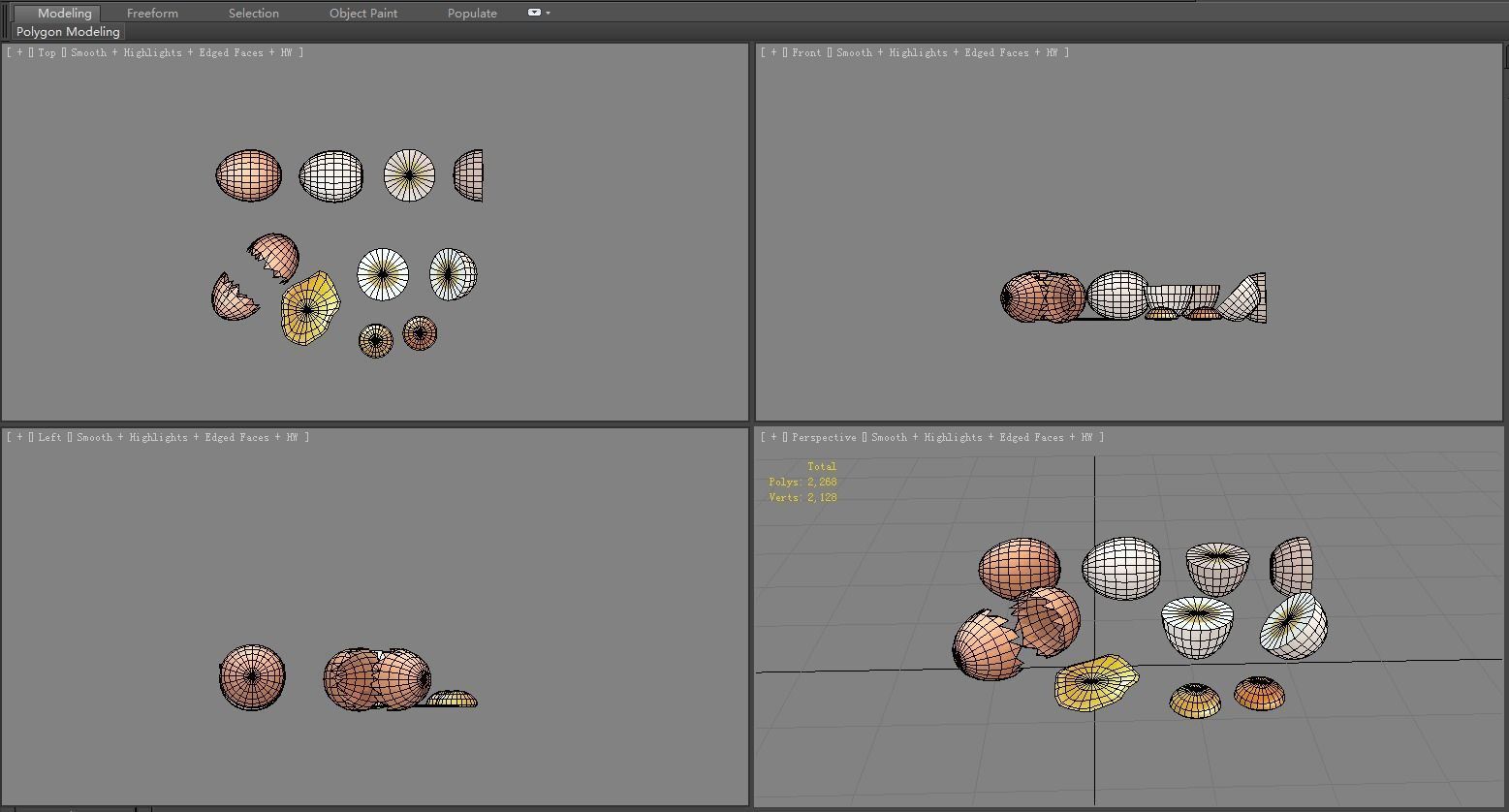Click the Left view name label
Image resolution: width=1509 pixels, height=812 pixels.
point(49,438)
